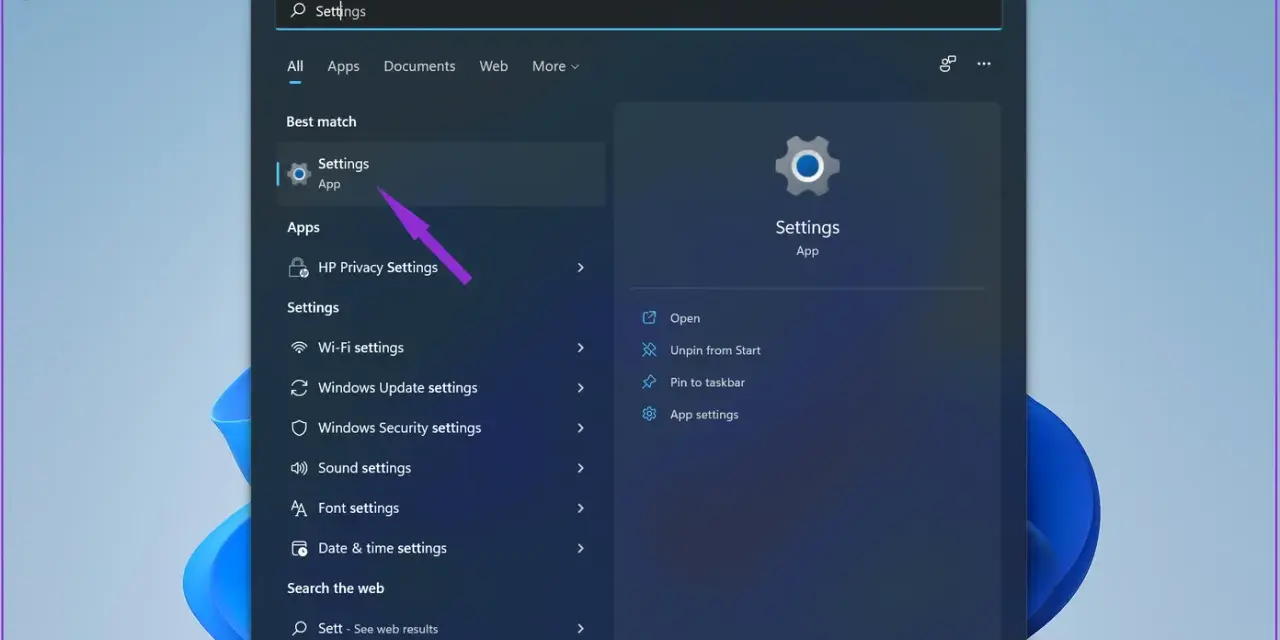Open Windows Update settings result
The height and width of the screenshot is (640, 1280).
point(441,388)
